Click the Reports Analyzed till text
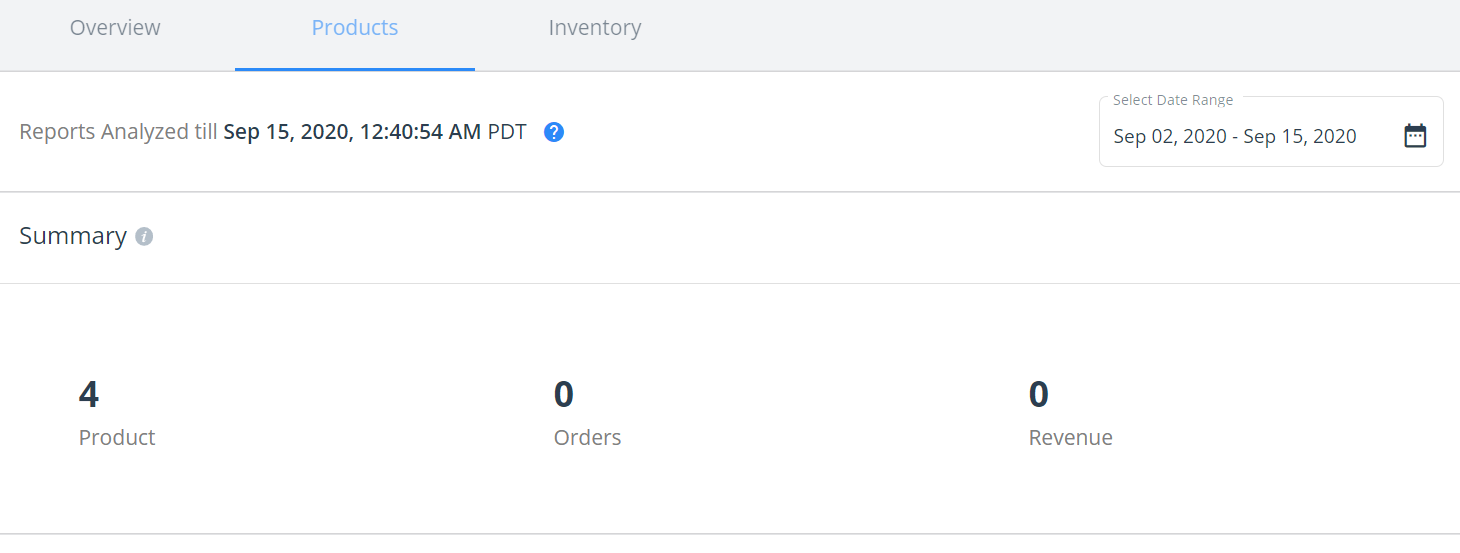Image resolution: width=1460 pixels, height=553 pixels. point(118,132)
